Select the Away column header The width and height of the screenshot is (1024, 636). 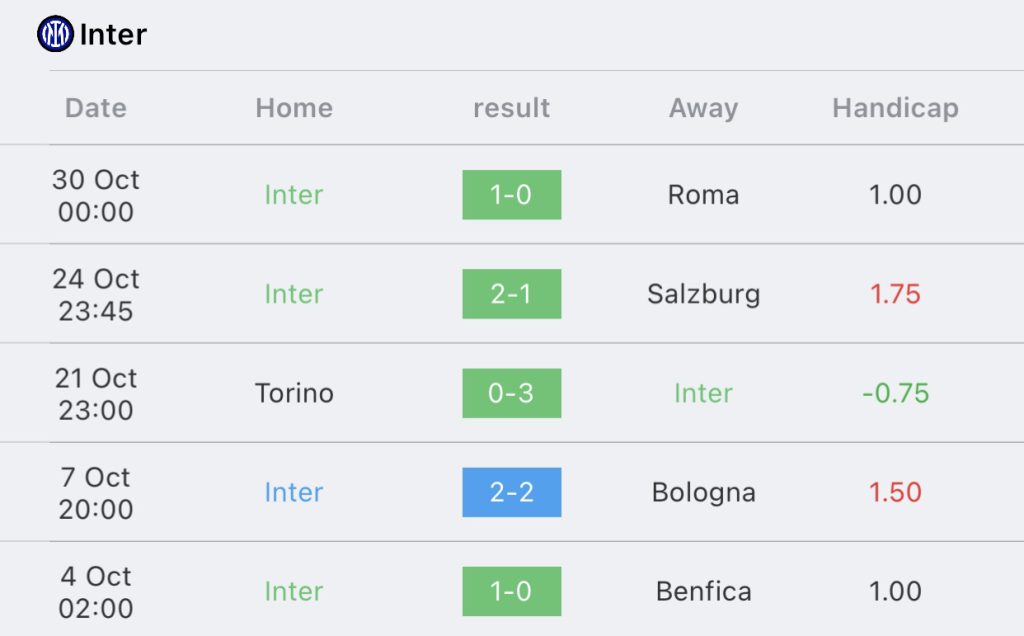tap(703, 108)
